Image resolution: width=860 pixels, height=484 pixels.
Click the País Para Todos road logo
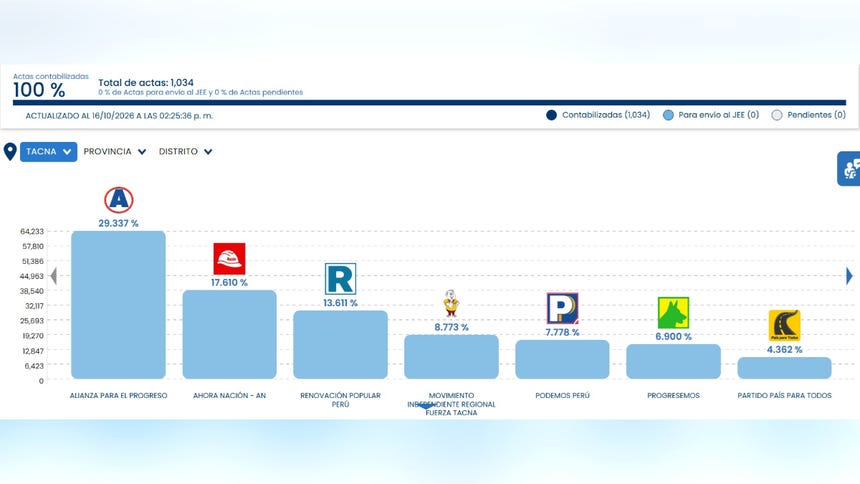tap(784, 325)
